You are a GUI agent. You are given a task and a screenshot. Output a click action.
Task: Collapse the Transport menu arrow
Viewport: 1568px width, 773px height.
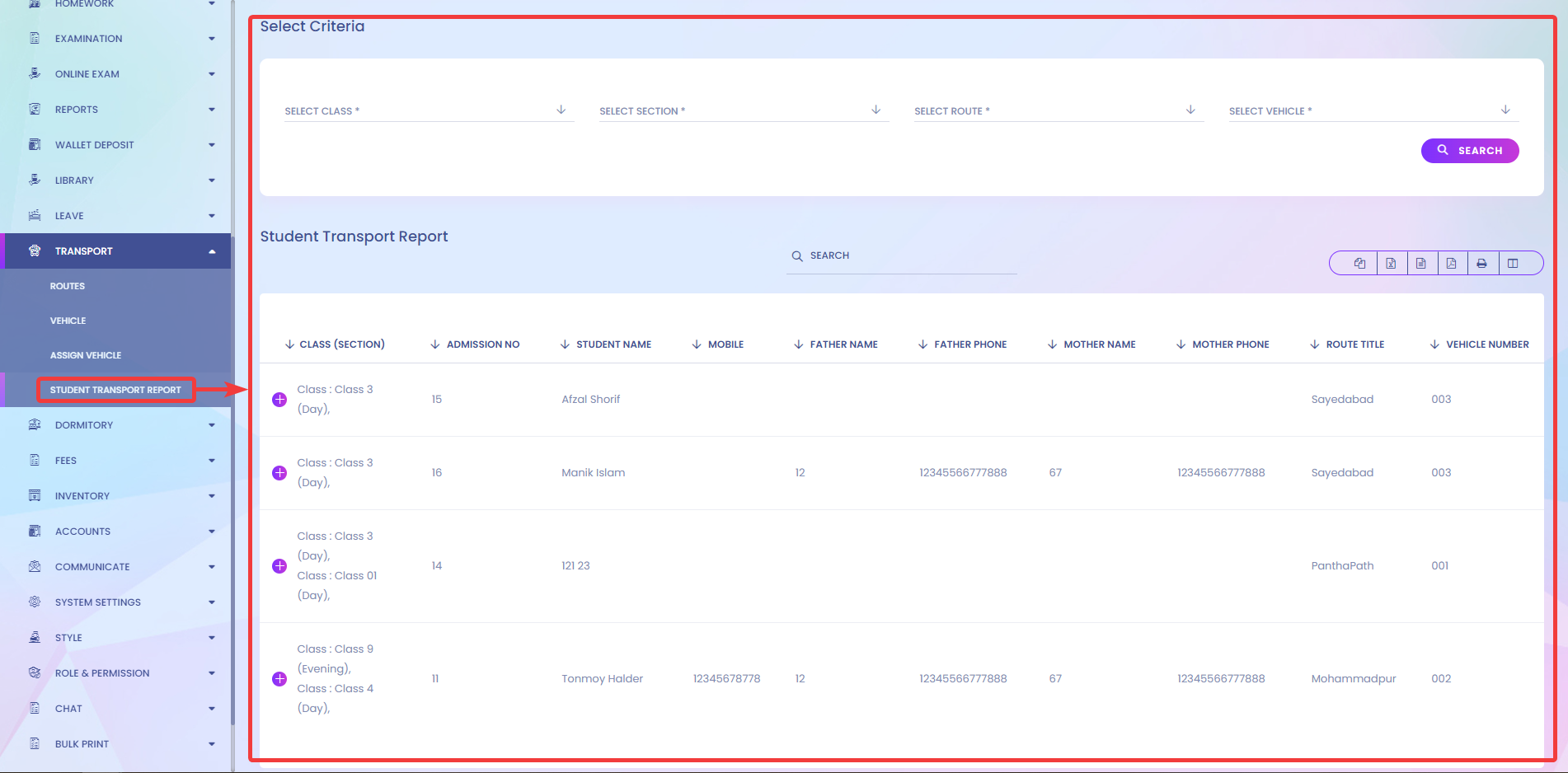point(212,251)
